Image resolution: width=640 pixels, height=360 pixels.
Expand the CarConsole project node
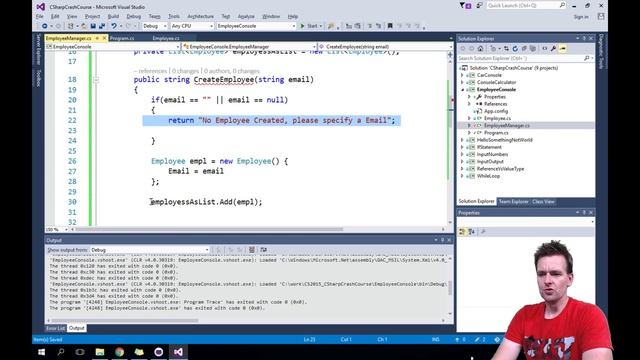pyautogui.click(x=462, y=76)
